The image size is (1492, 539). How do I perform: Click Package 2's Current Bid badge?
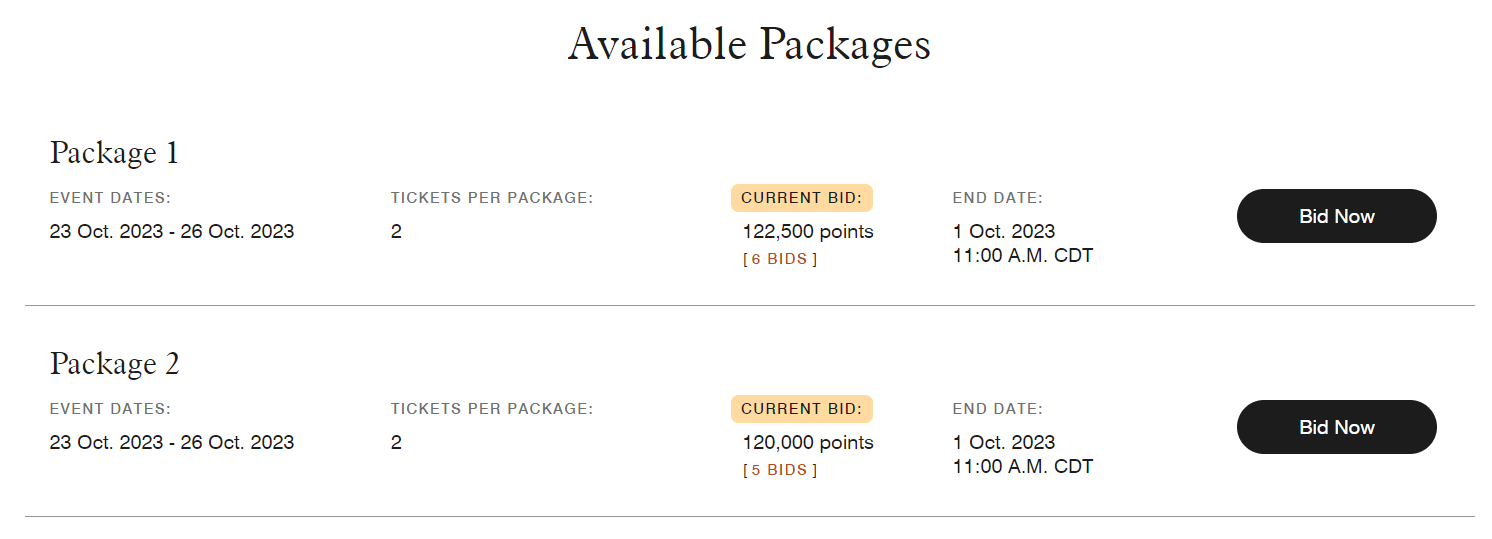click(x=801, y=409)
